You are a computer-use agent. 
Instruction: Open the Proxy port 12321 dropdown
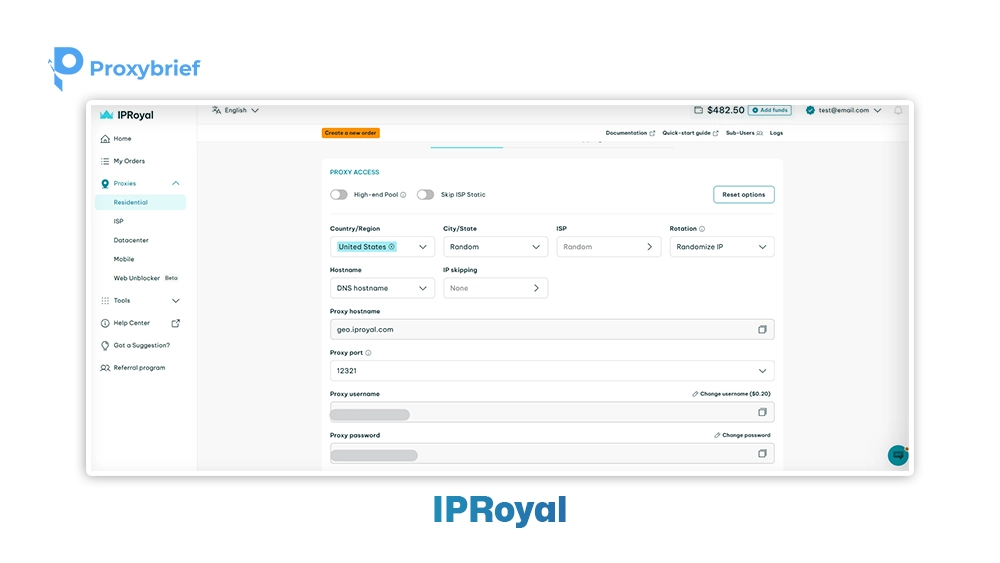click(552, 371)
